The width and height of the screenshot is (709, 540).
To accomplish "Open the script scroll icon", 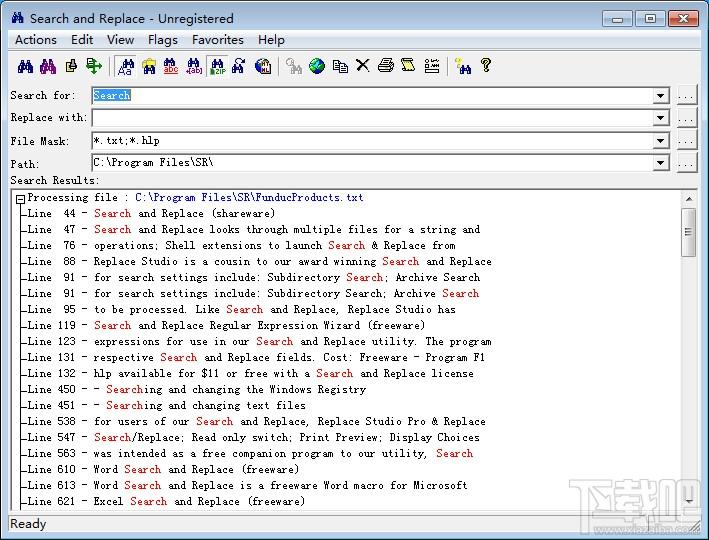I will 408,66.
